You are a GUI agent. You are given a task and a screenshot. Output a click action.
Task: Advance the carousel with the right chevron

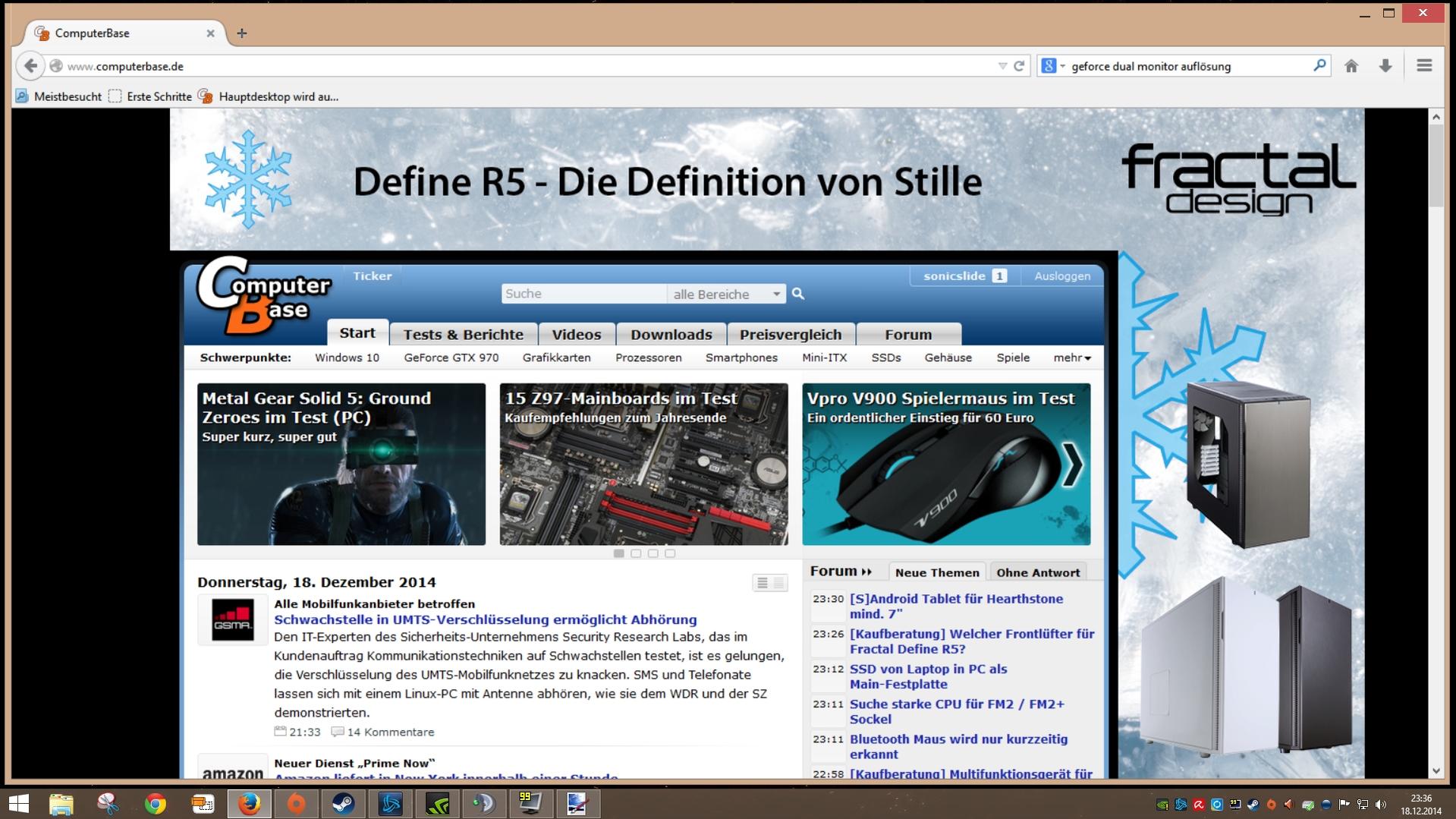[1072, 465]
